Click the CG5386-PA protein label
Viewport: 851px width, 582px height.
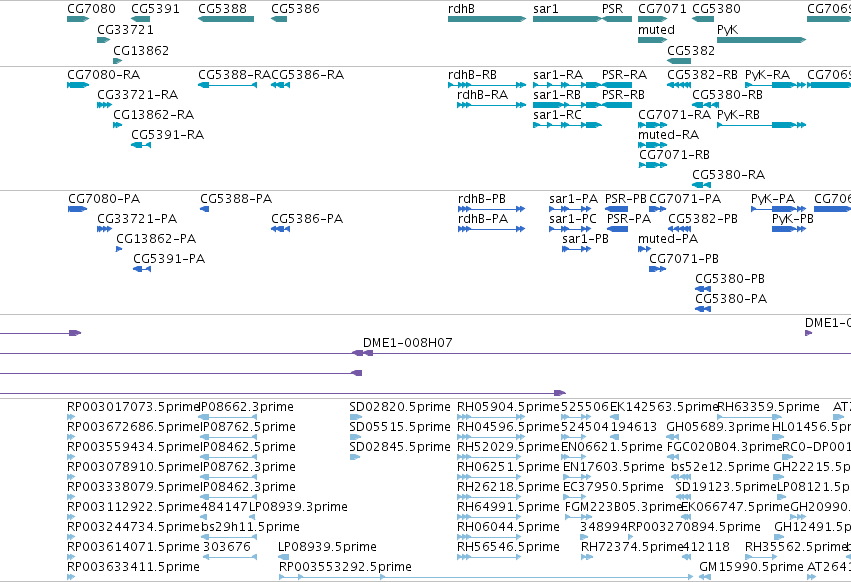[x=307, y=219]
